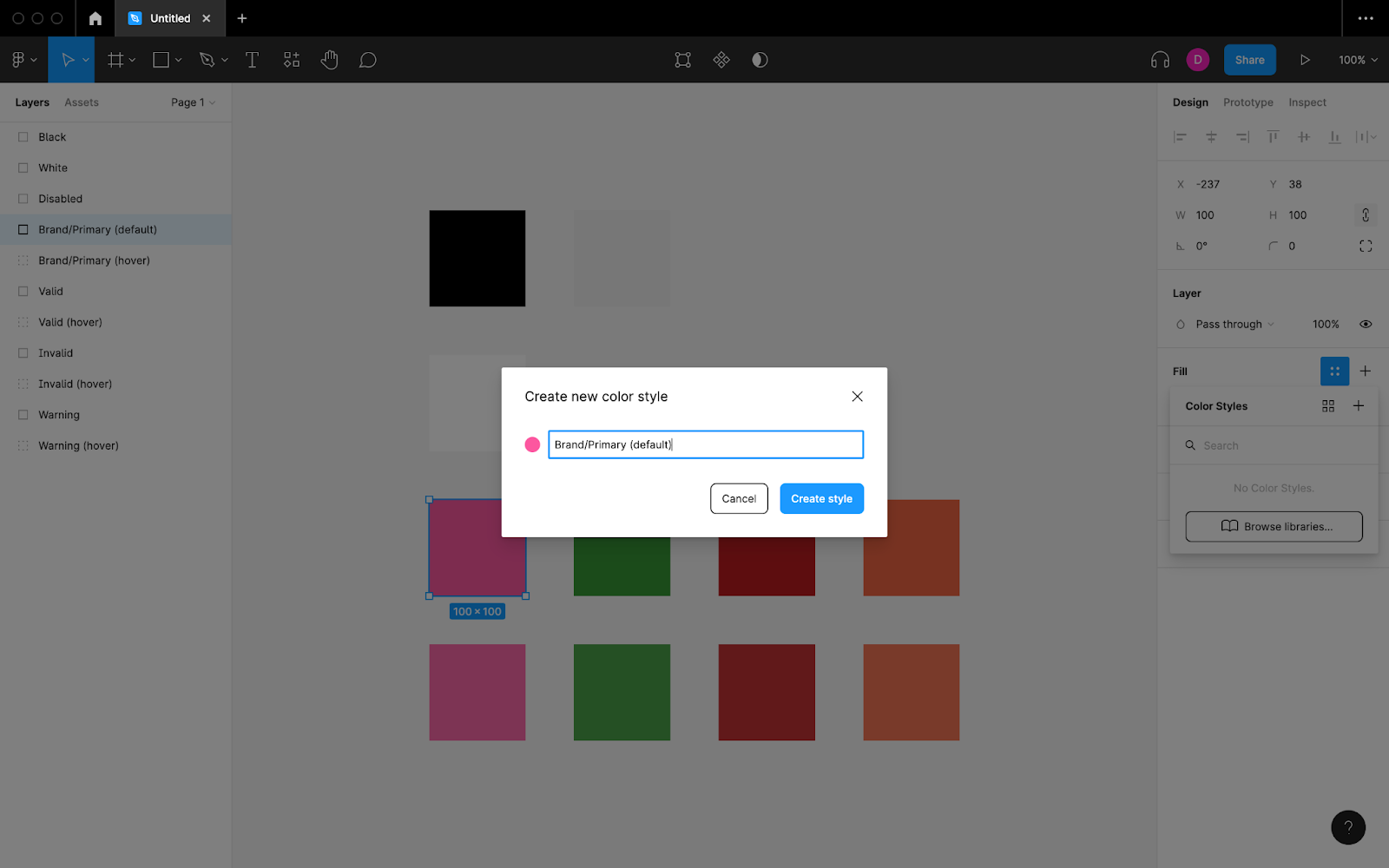1389x868 pixels.
Task: Switch to the Design tab
Action: 1190,102
